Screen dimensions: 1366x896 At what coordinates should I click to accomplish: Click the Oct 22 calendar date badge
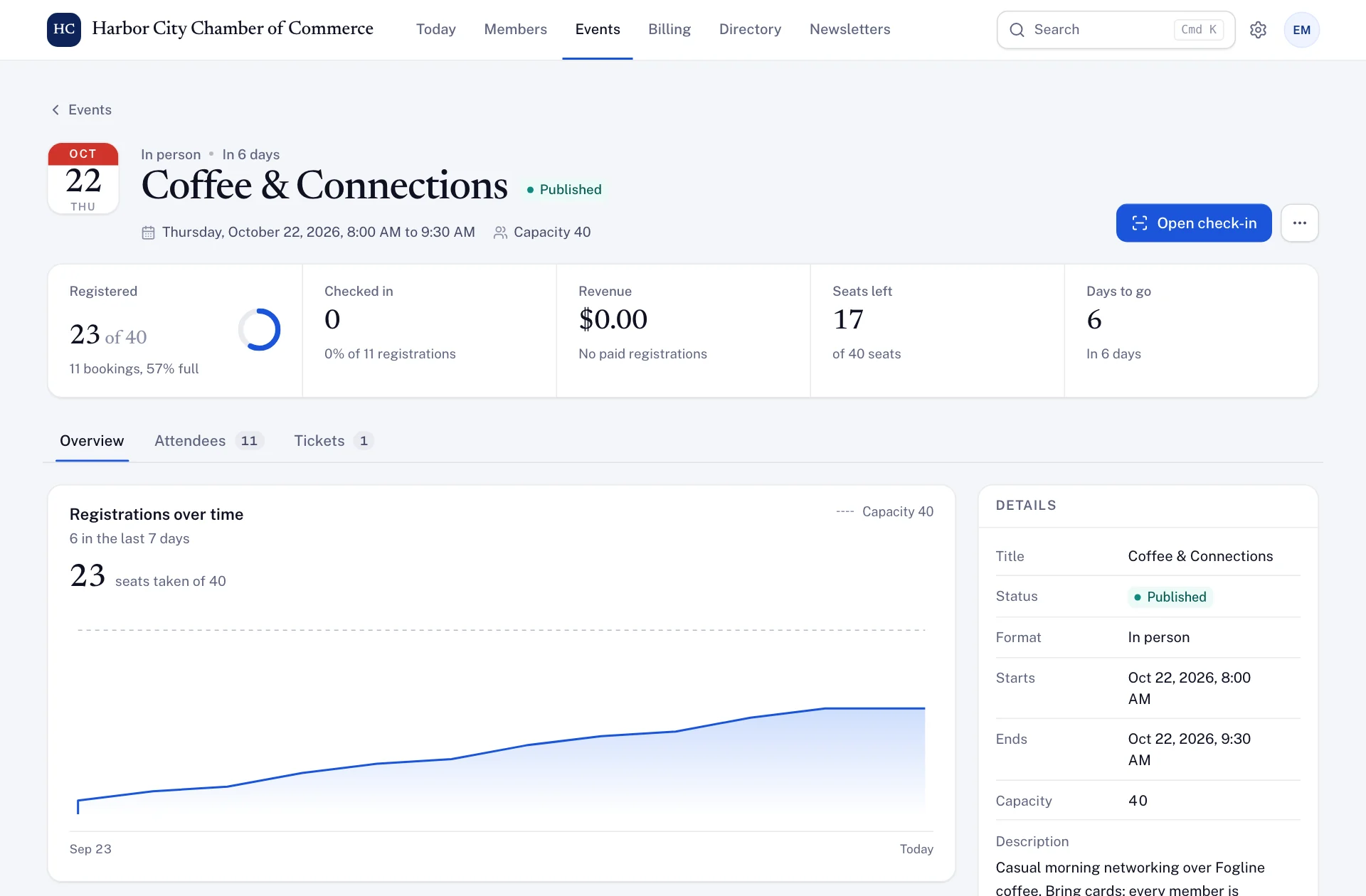coord(83,178)
